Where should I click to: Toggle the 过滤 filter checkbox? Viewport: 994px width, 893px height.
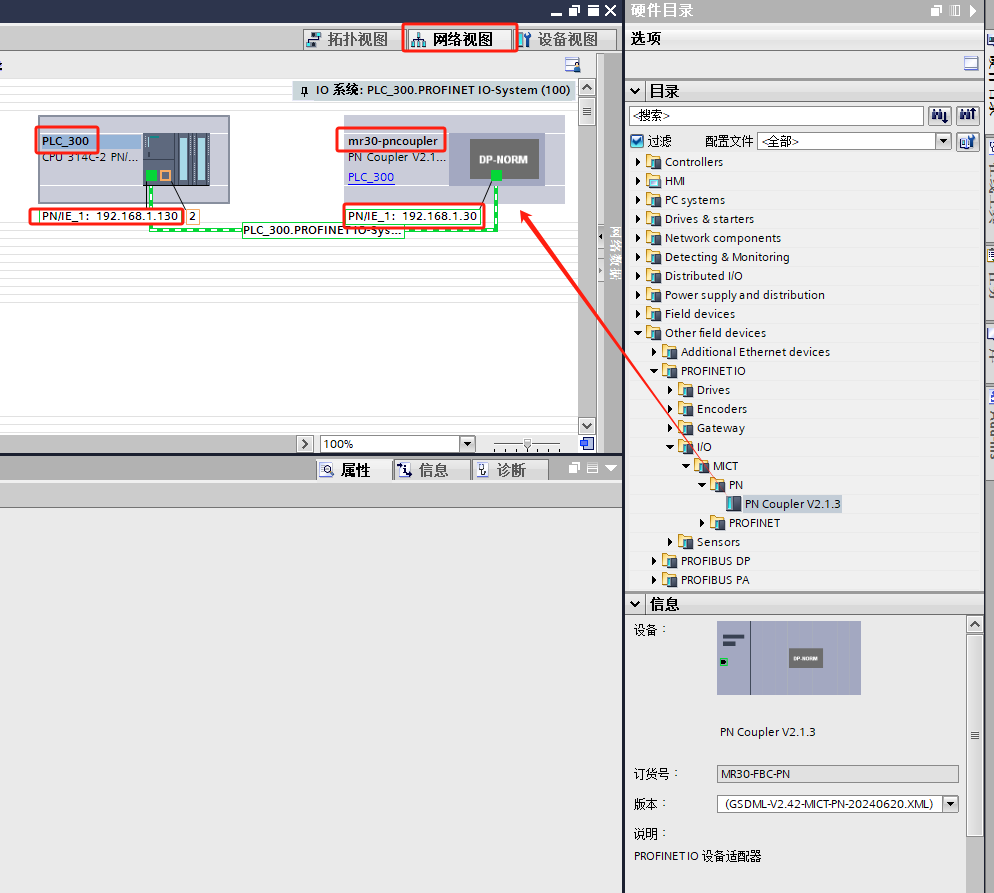coord(637,141)
